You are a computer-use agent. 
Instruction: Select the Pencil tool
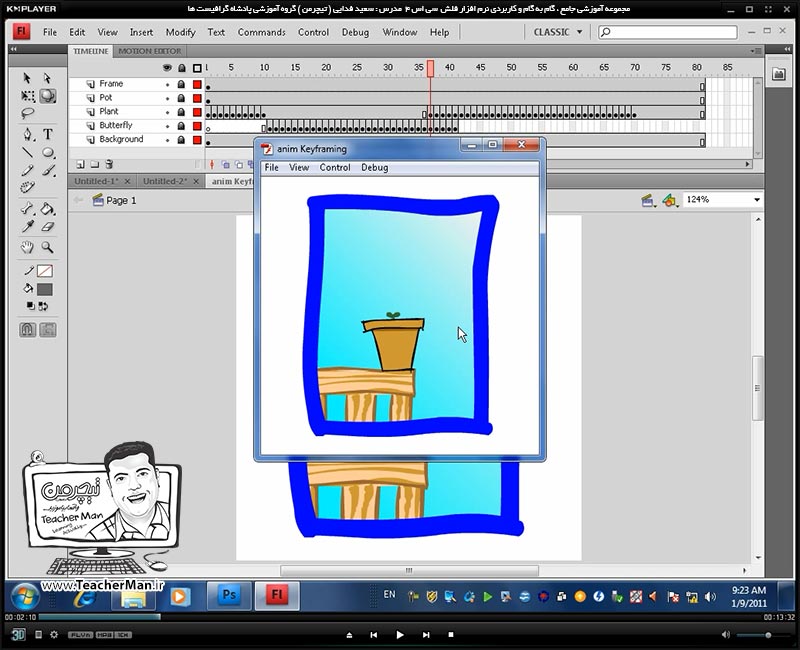(x=28, y=170)
